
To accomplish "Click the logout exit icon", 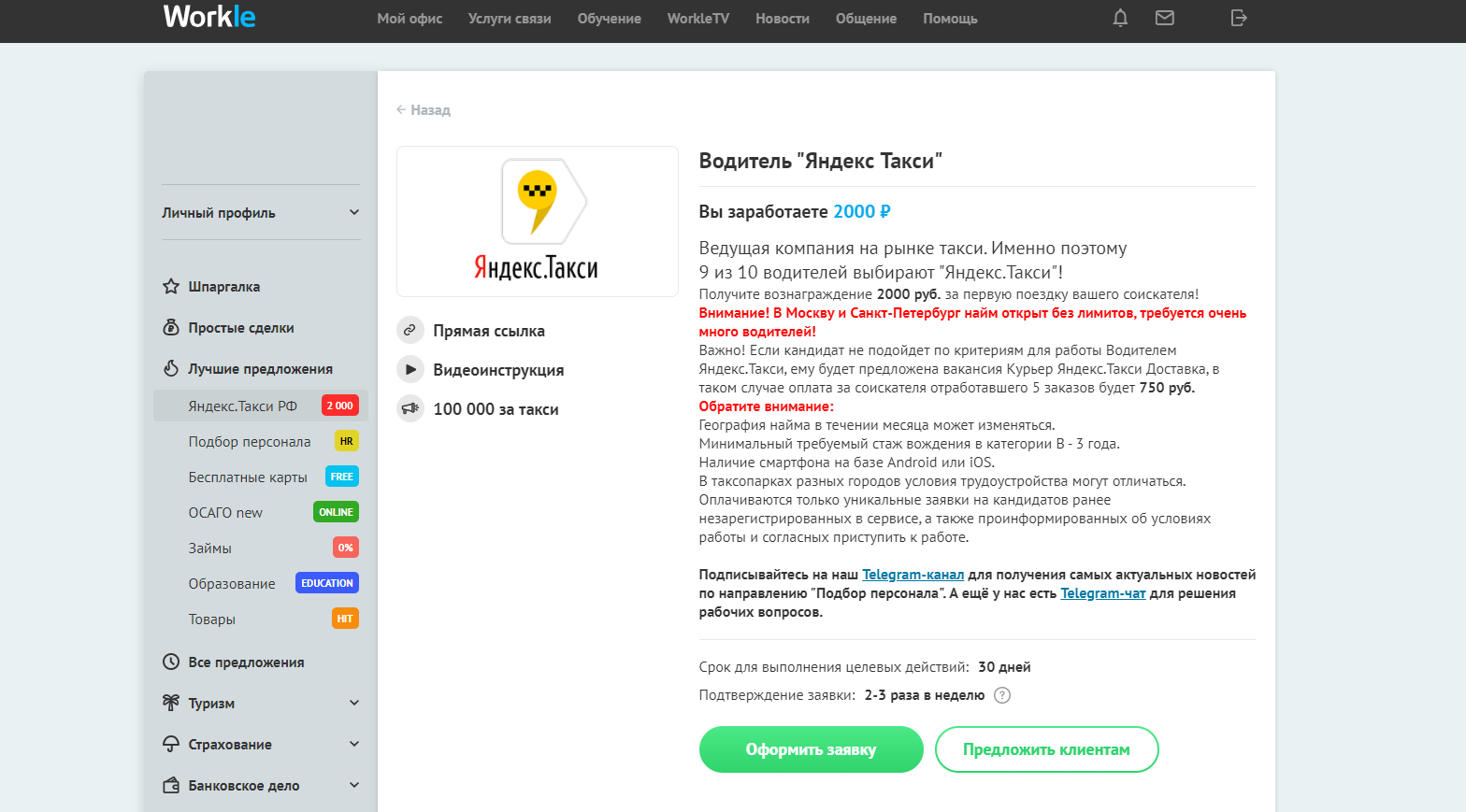I will (x=1239, y=18).
